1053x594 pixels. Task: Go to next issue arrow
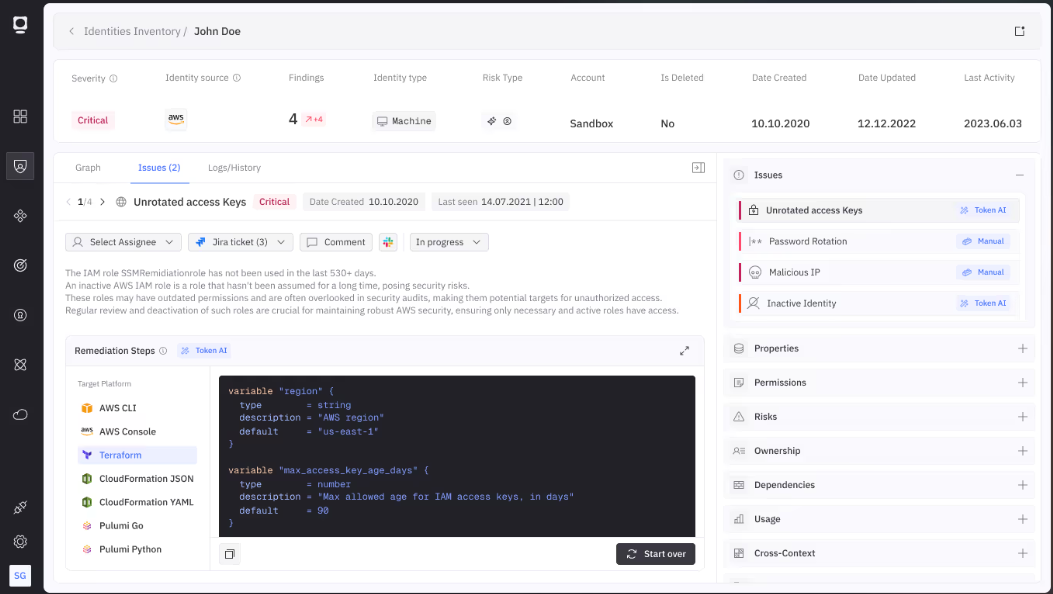pyautogui.click(x=102, y=201)
